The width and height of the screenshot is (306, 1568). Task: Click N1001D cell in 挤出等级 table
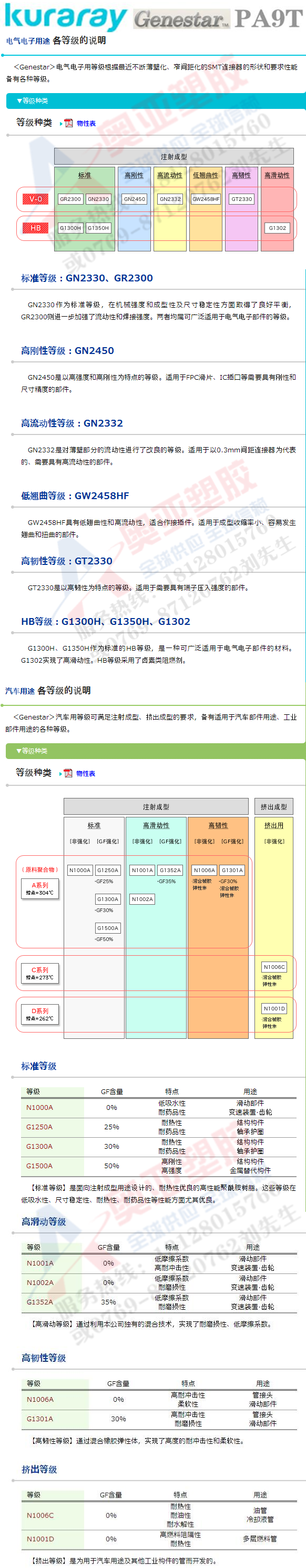[52, 1540]
